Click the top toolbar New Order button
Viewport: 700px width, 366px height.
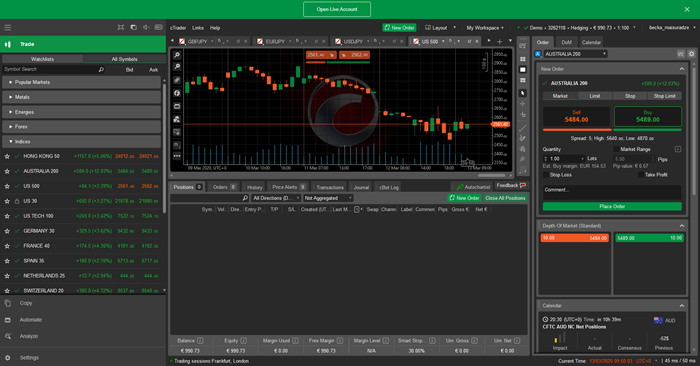click(x=399, y=28)
